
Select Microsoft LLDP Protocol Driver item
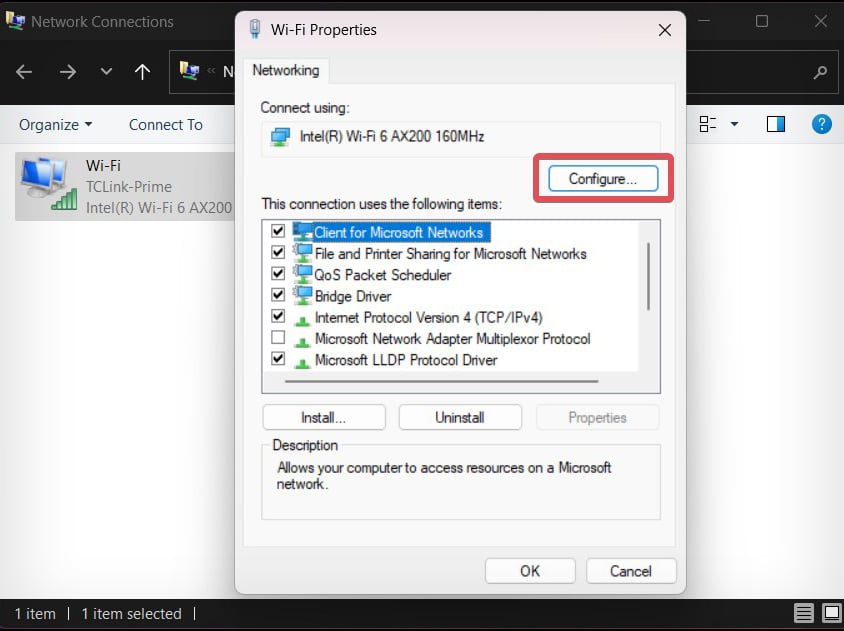pos(406,360)
